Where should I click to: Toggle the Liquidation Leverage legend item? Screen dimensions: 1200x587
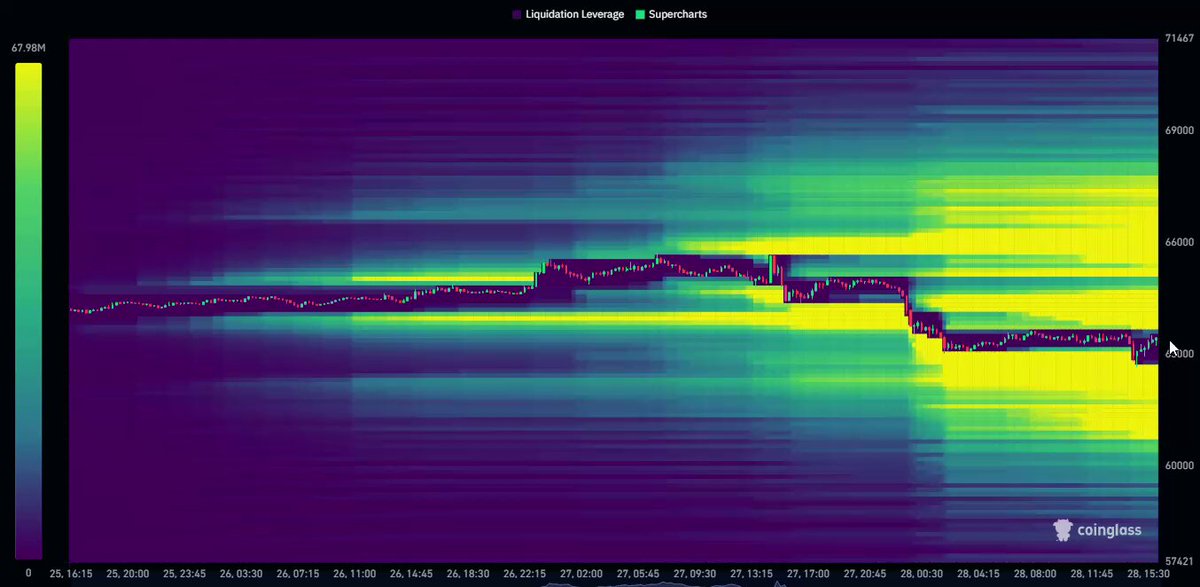pyautogui.click(x=567, y=15)
